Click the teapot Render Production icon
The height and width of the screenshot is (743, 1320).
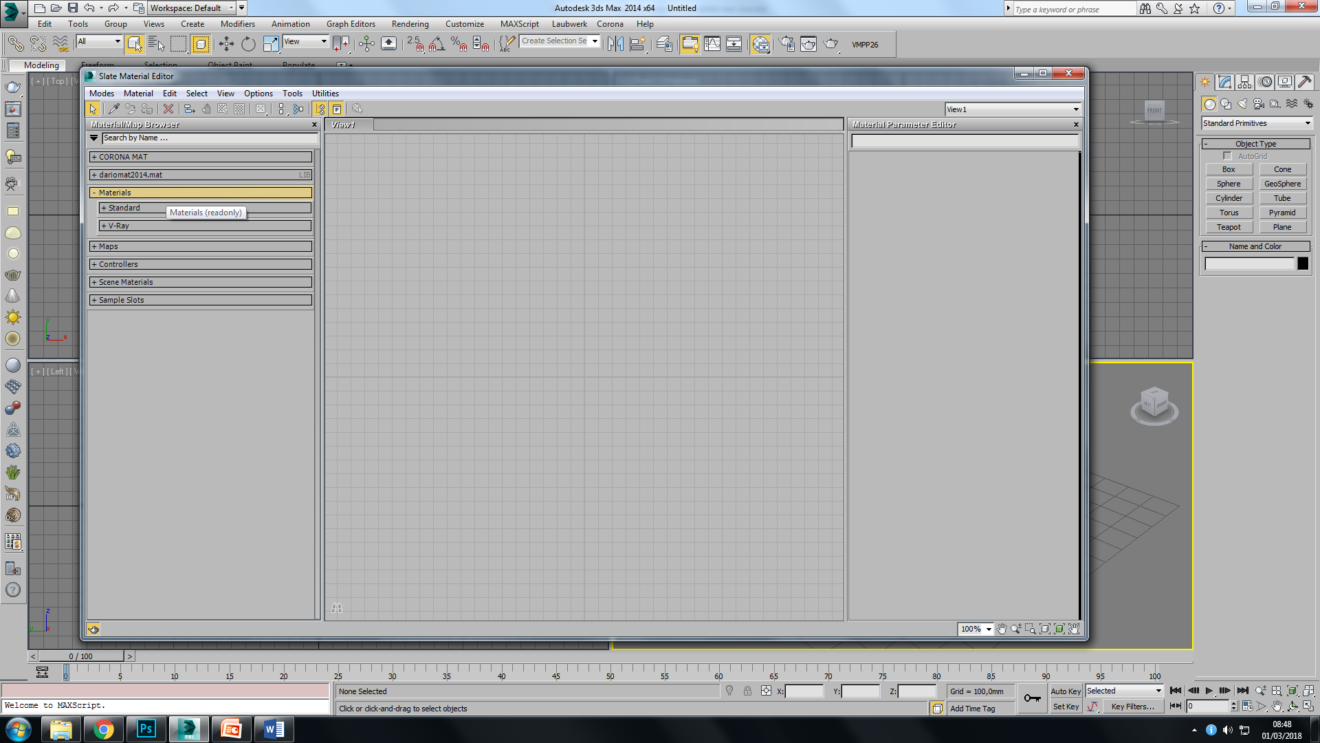point(831,44)
